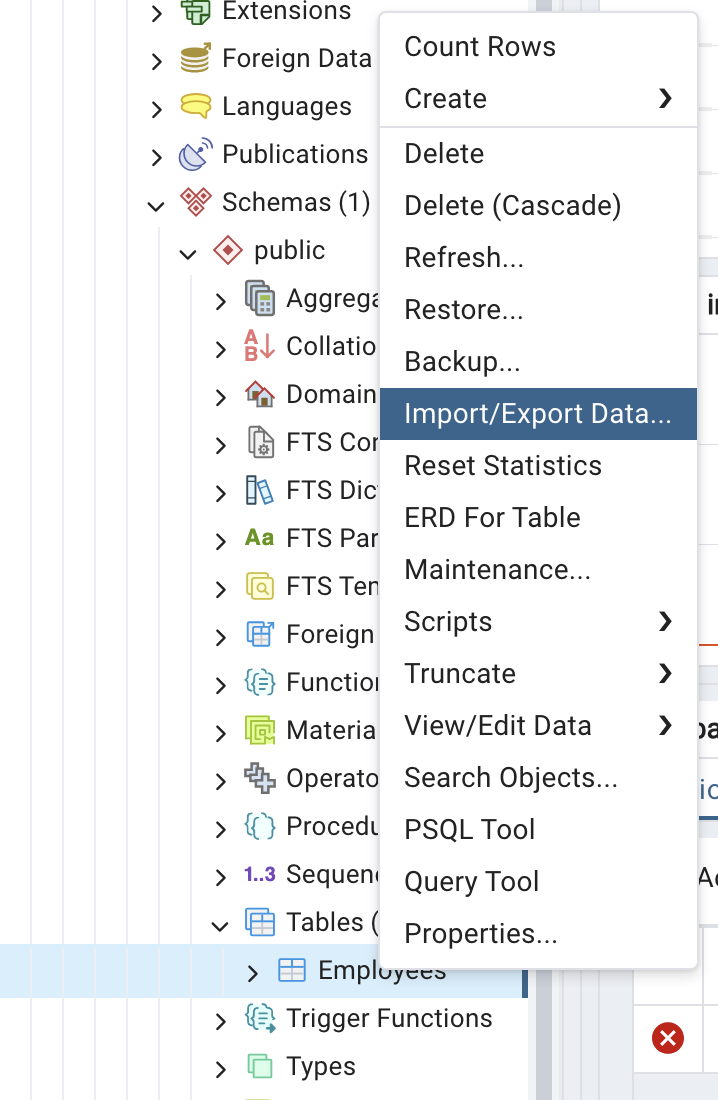
Task: Collapse the public schema node
Action: pos(188,251)
